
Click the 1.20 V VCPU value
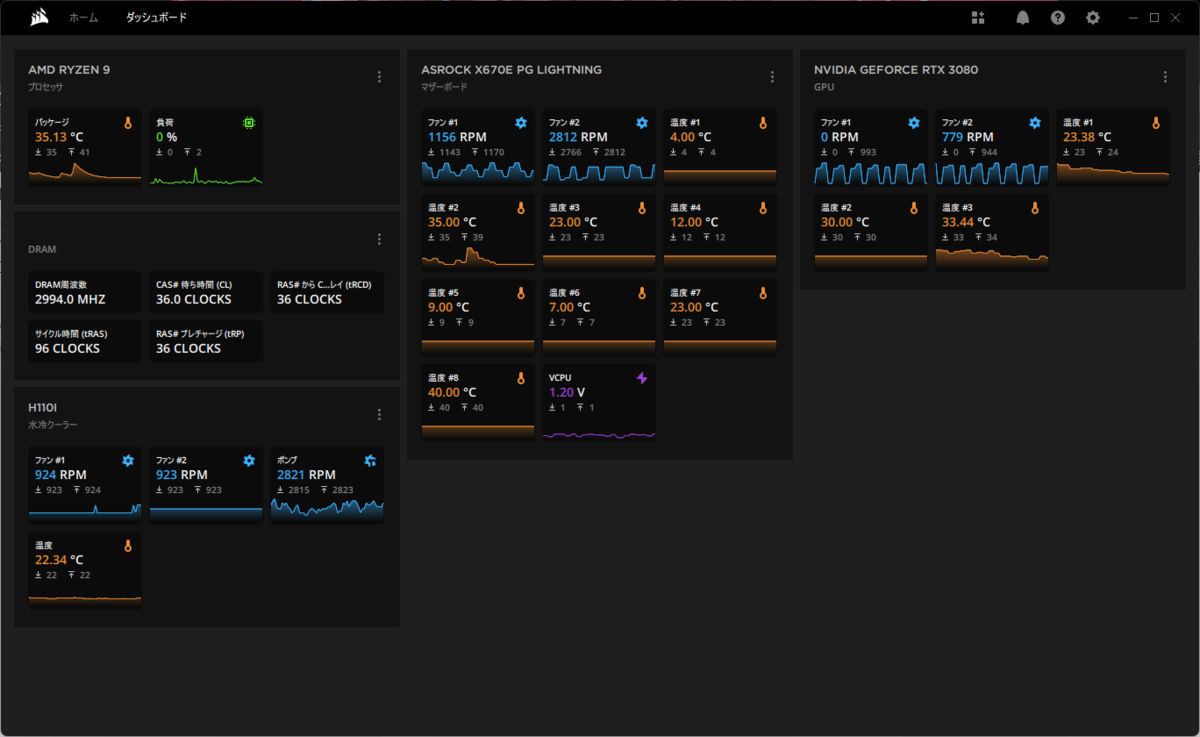coord(567,393)
